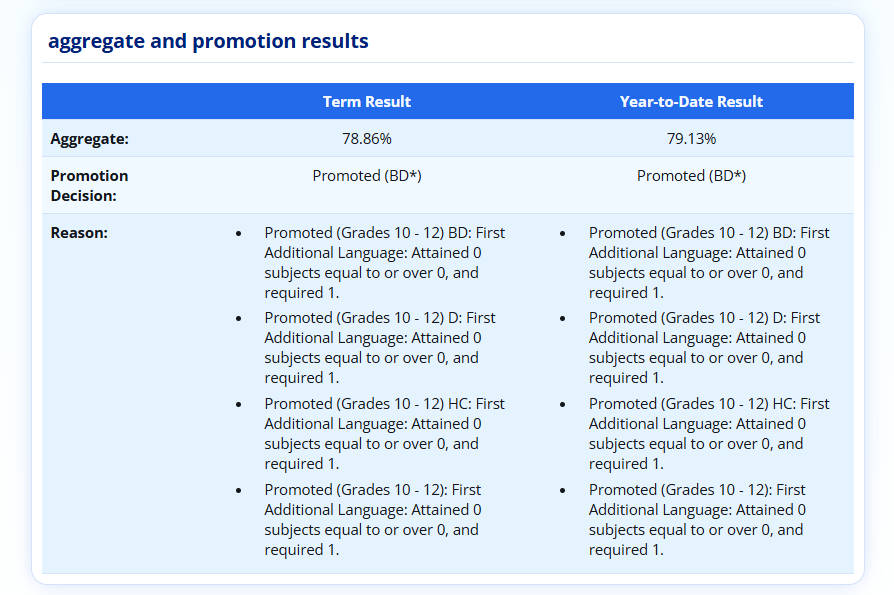The image size is (894, 595).
Task: Select 'Promoted (BD*)' under Year-to-Date Result
Action: click(x=691, y=175)
